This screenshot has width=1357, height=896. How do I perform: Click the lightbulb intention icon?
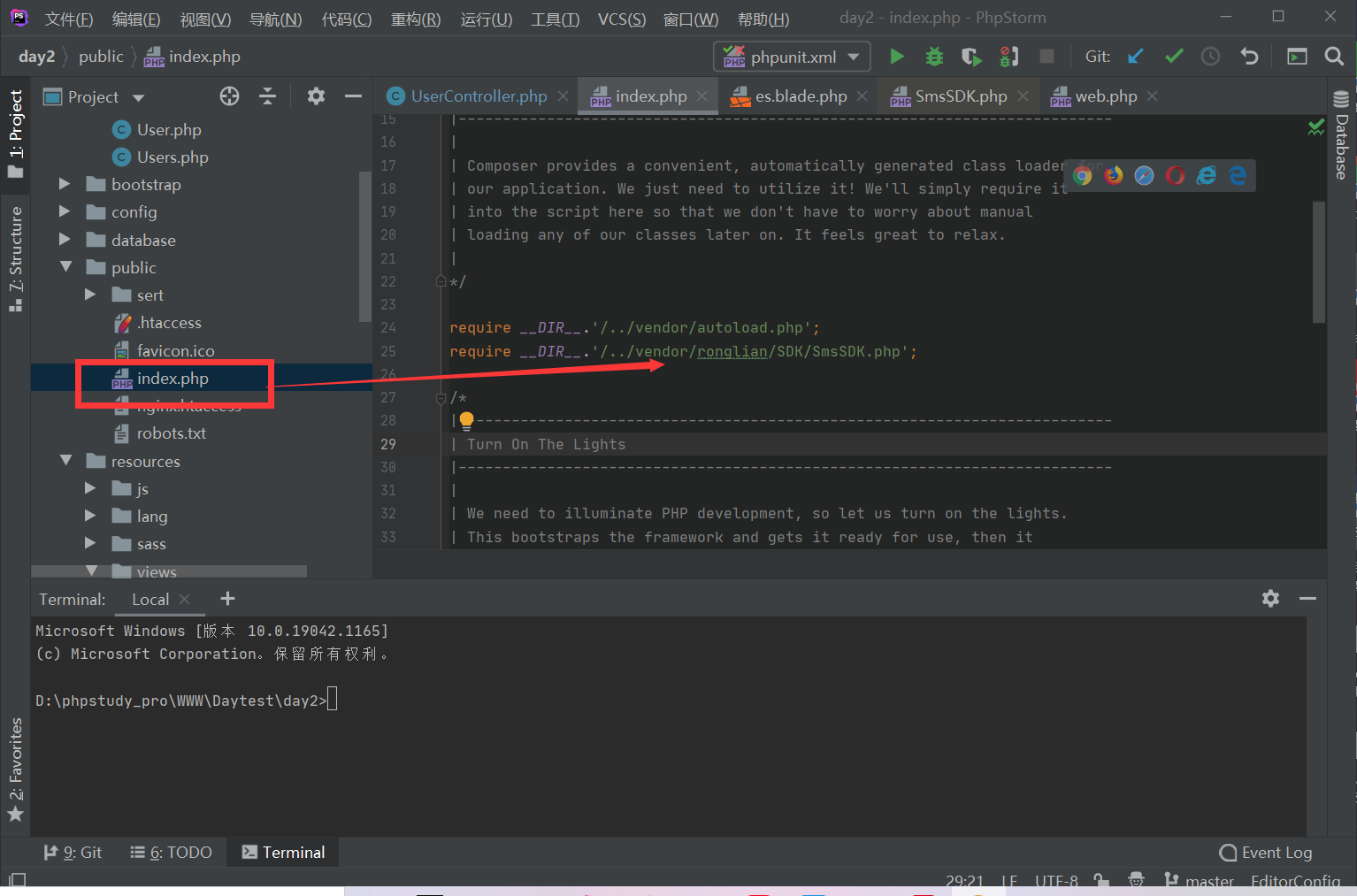(466, 421)
